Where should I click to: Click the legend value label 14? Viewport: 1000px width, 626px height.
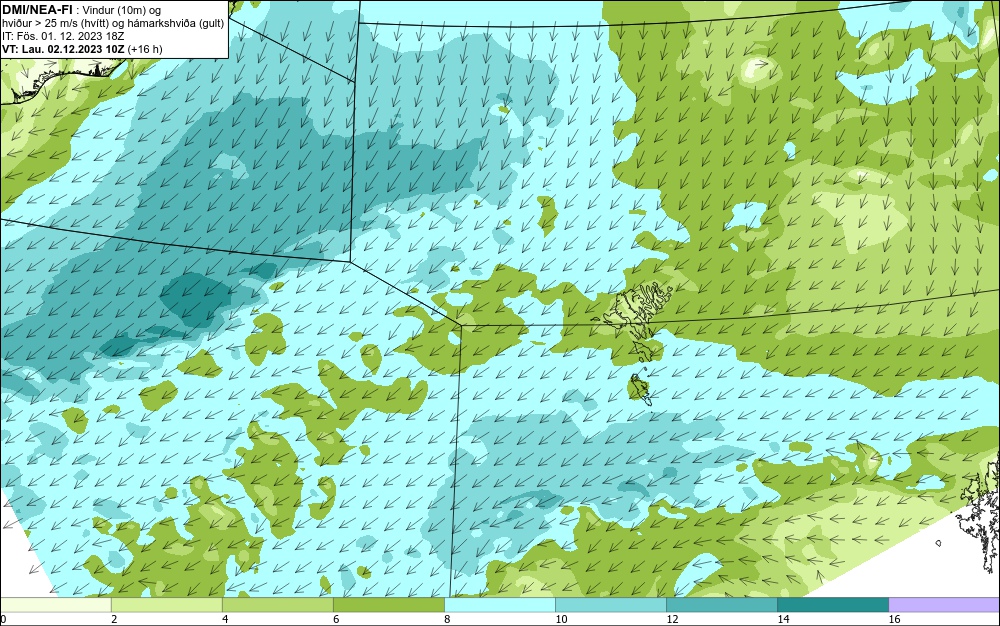(x=783, y=619)
